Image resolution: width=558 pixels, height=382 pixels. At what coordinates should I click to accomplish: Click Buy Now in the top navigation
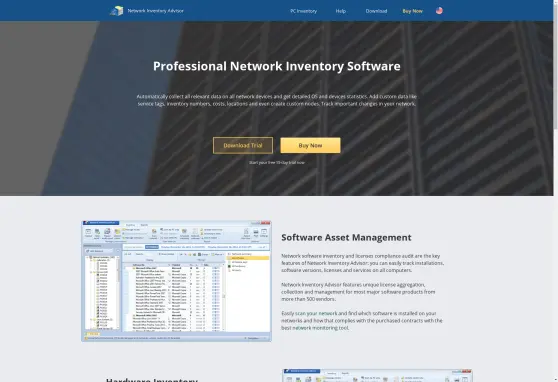tap(412, 11)
